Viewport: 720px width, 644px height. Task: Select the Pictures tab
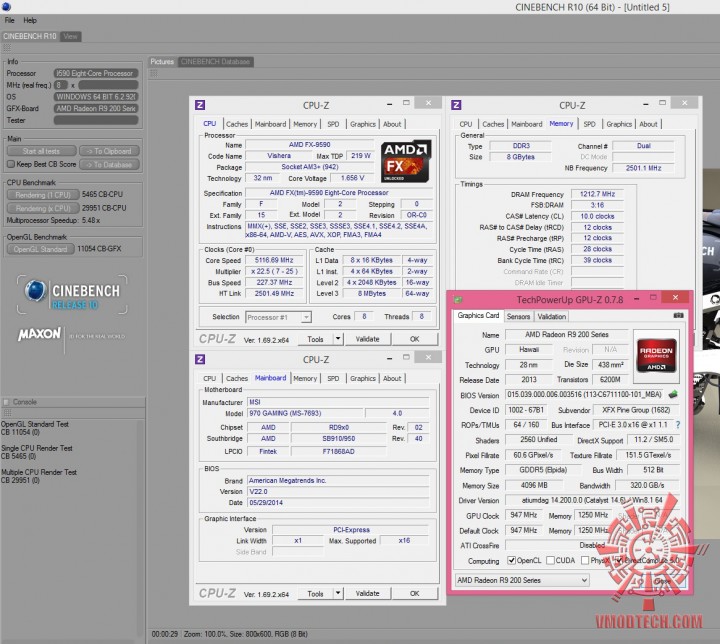(x=162, y=62)
